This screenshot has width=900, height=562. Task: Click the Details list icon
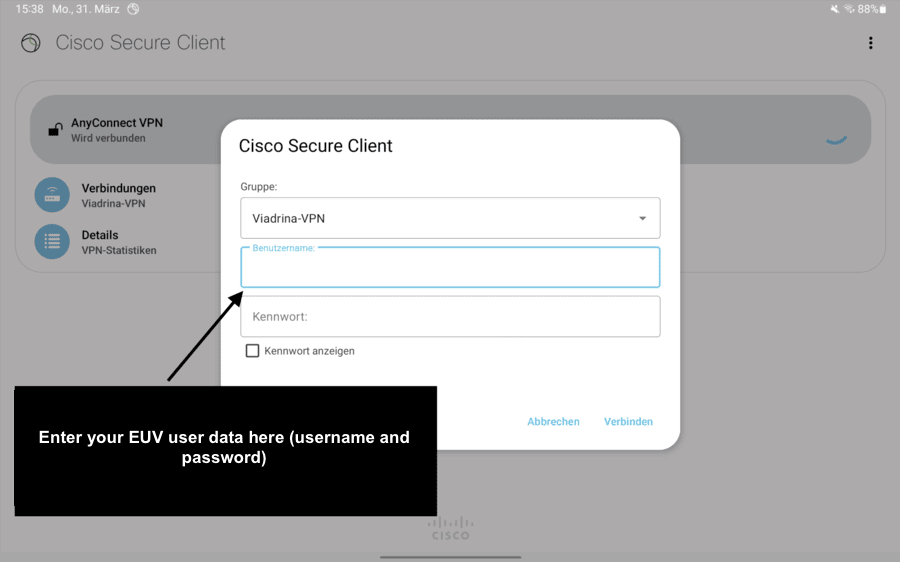coord(52,242)
